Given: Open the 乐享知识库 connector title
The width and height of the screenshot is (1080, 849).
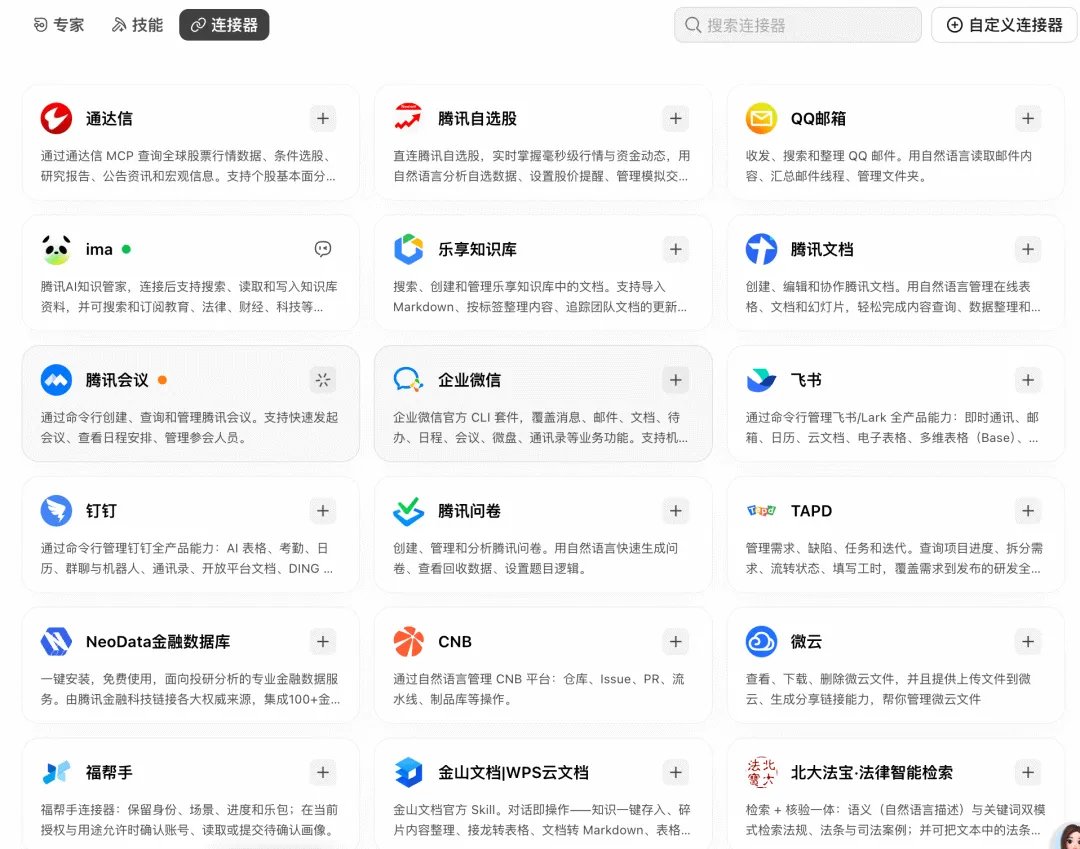Looking at the screenshot, I should (477, 249).
